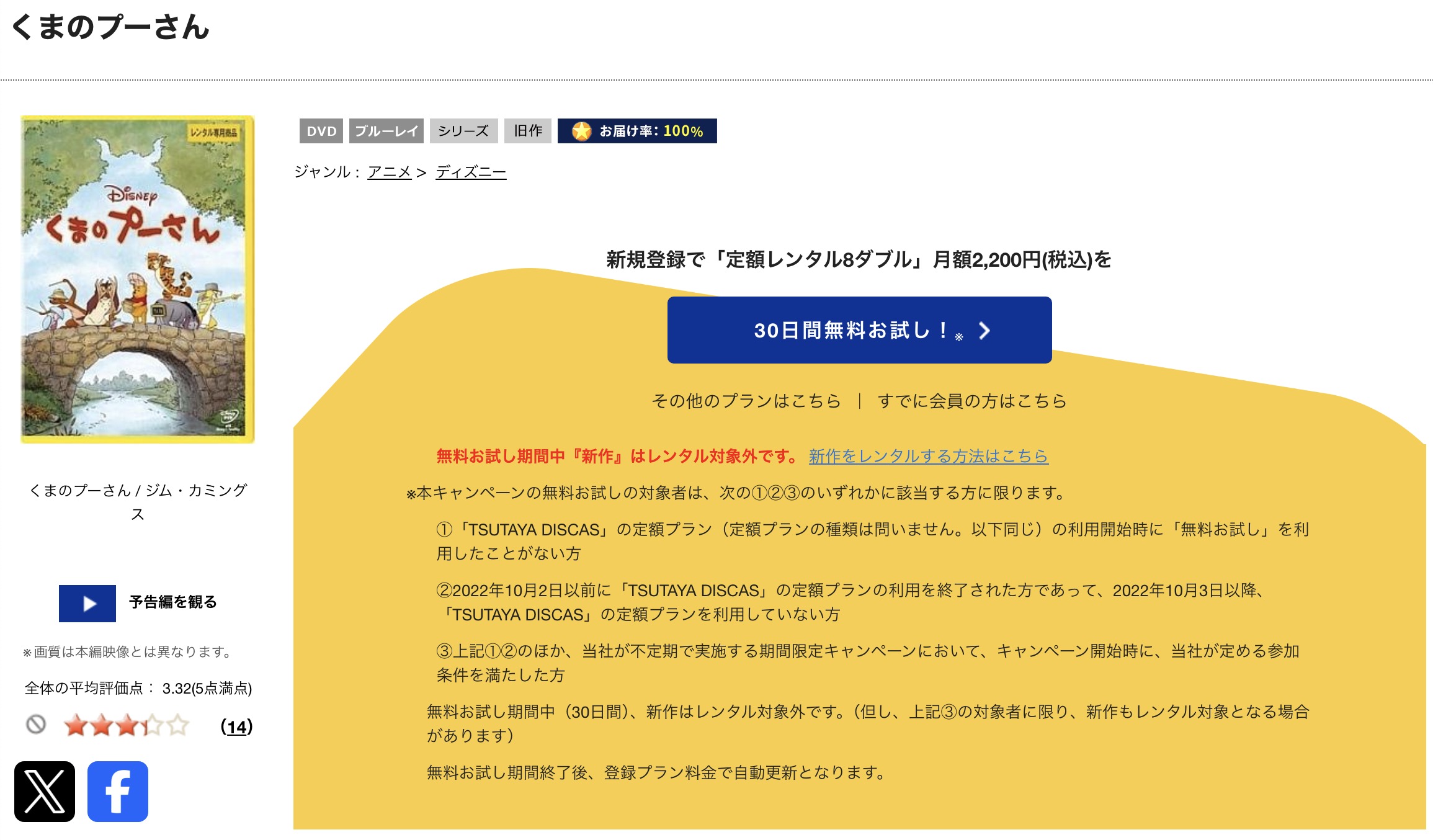
Task: Click the お届け率: 100% badge
Action: [x=637, y=131]
